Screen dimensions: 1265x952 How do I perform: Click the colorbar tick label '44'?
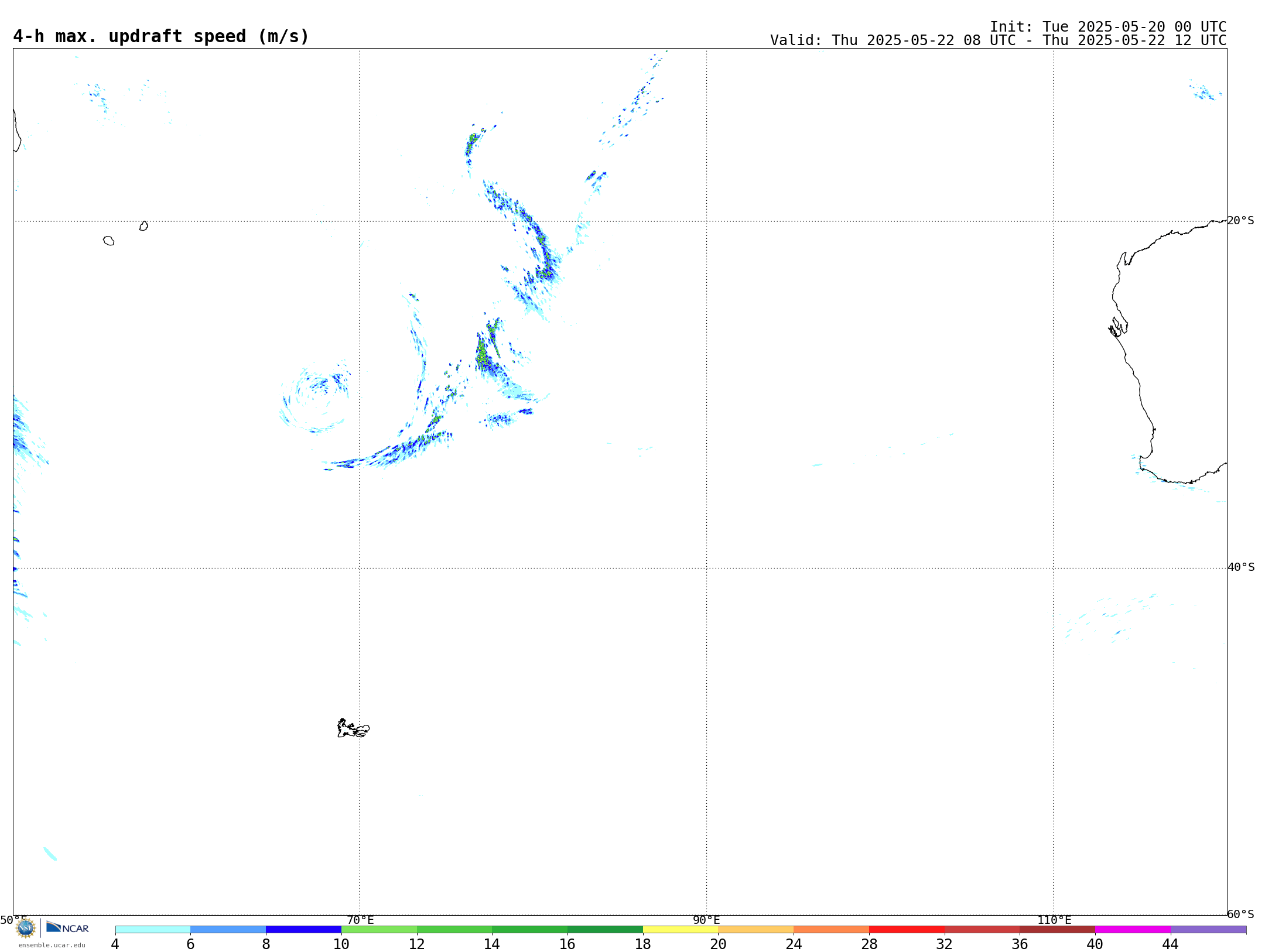[x=1170, y=944]
